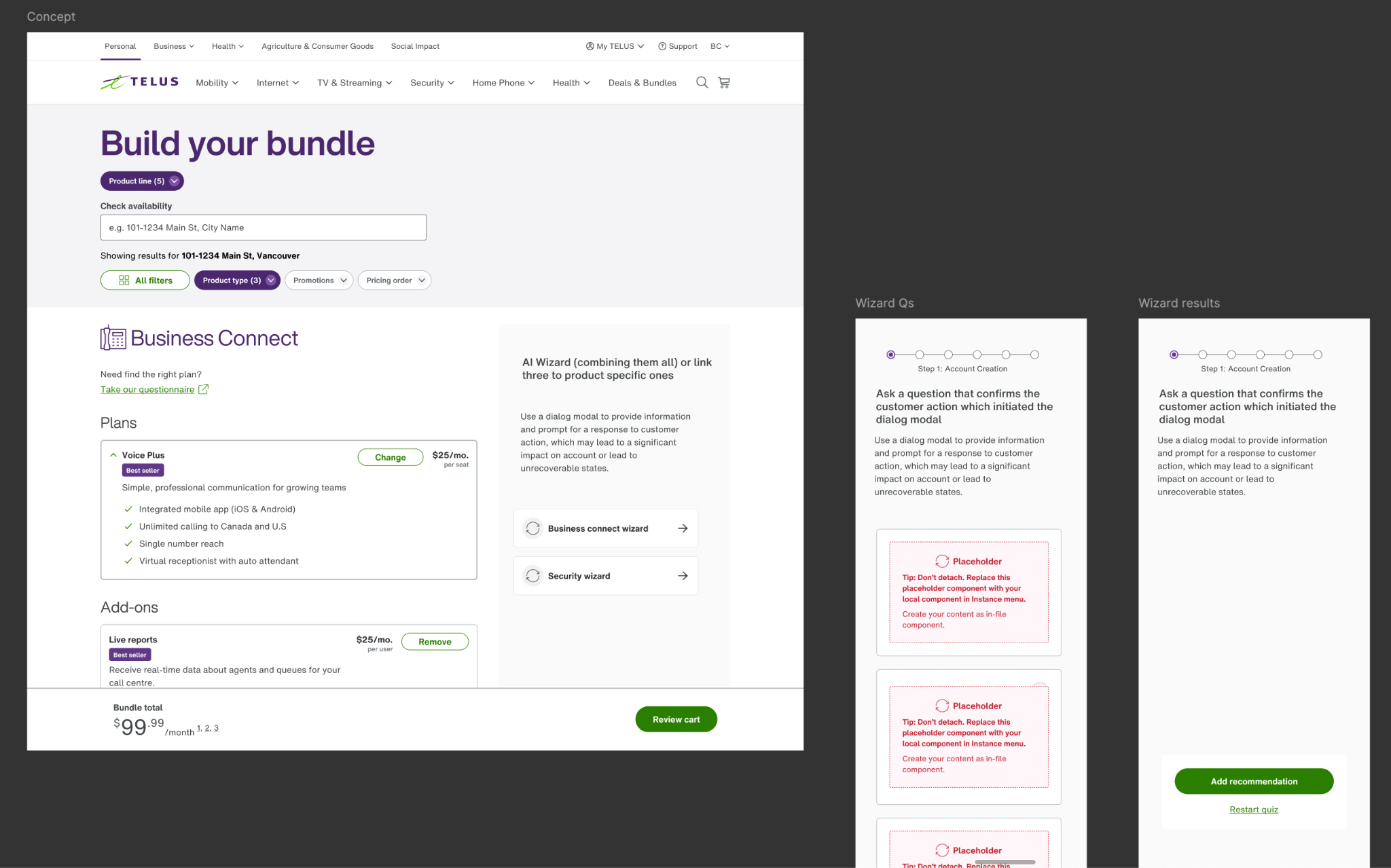Expand the Mobility menu

(217, 83)
